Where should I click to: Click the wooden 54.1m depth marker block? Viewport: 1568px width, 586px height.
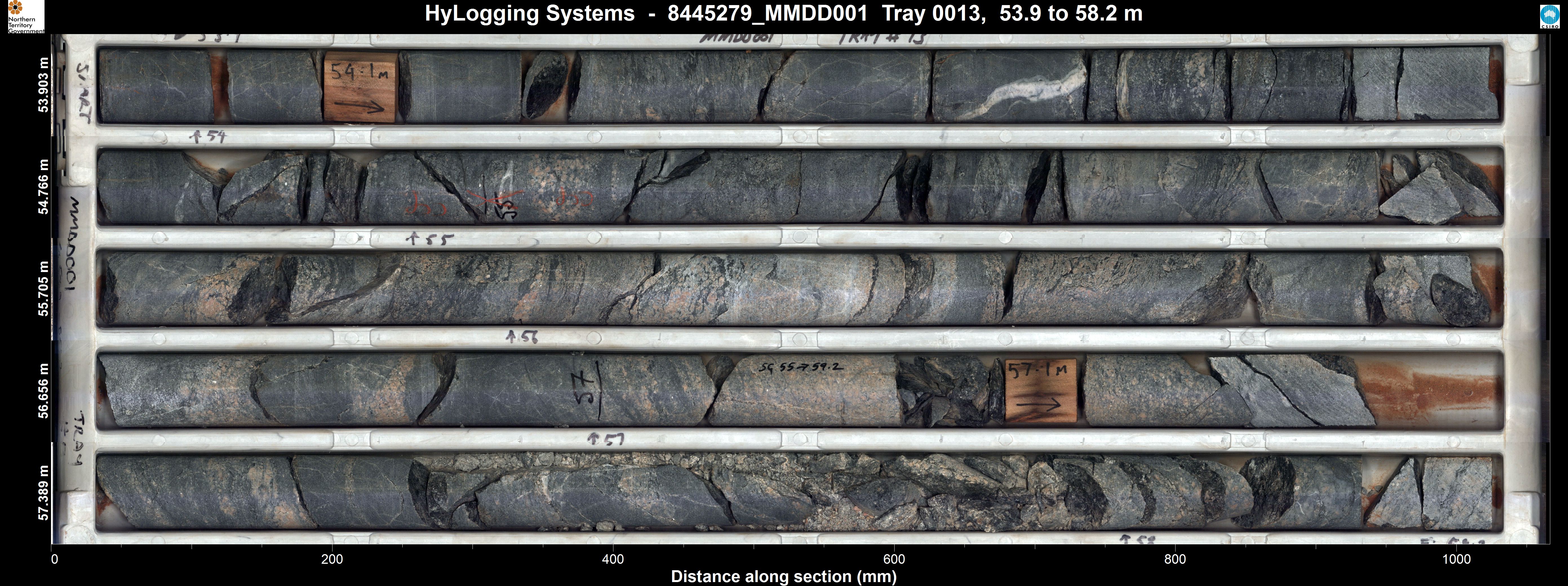(x=360, y=87)
